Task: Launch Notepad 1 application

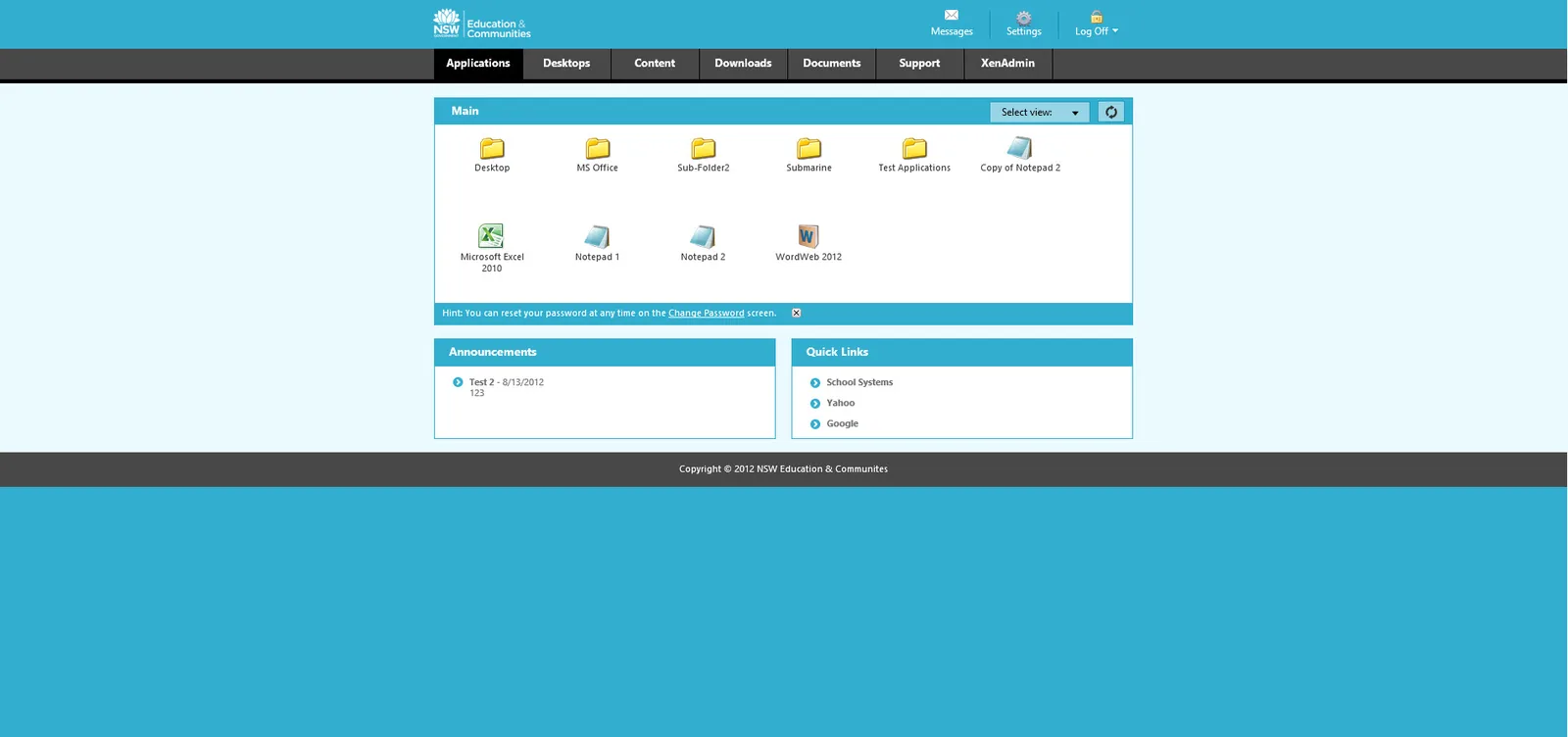Action: coord(597,236)
